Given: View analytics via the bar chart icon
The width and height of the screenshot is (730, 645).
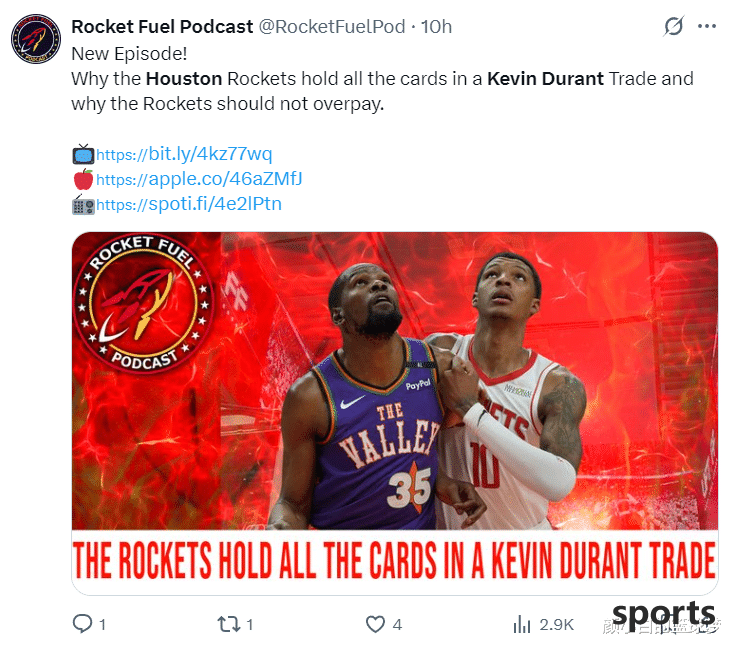Looking at the screenshot, I should pos(522,624).
